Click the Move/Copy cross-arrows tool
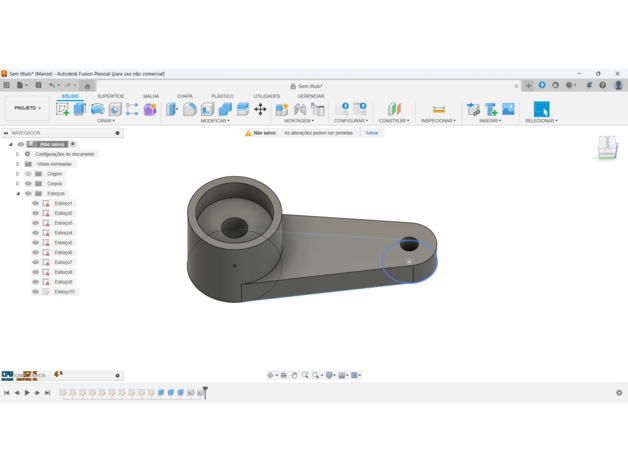The height and width of the screenshot is (472, 628). point(260,109)
